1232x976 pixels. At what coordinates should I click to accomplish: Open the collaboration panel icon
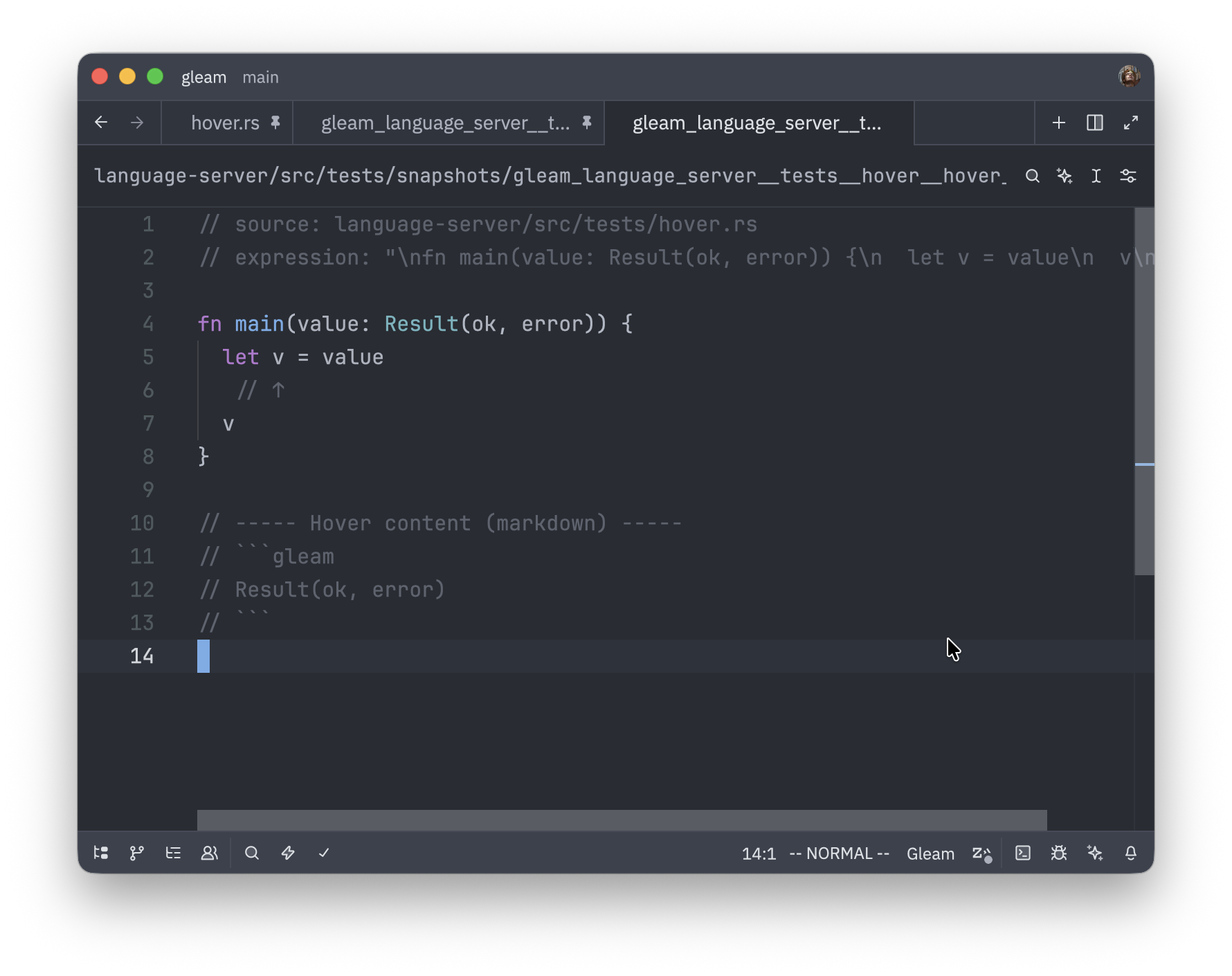coord(209,853)
